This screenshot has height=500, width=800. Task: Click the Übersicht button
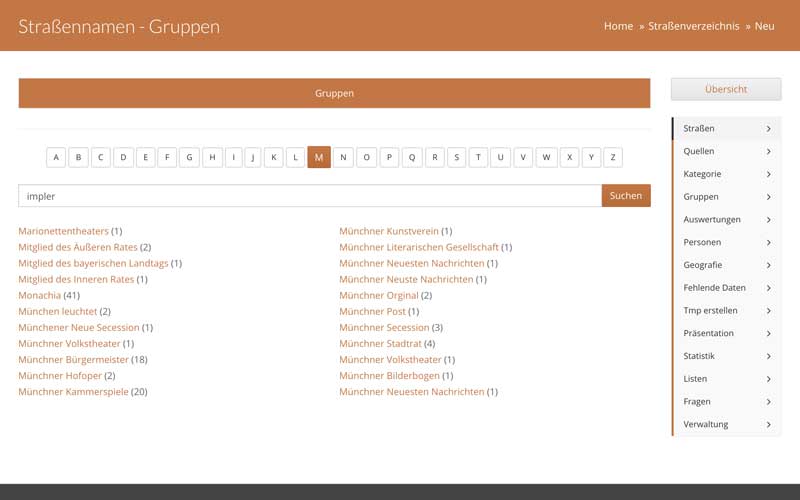(x=725, y=89)
